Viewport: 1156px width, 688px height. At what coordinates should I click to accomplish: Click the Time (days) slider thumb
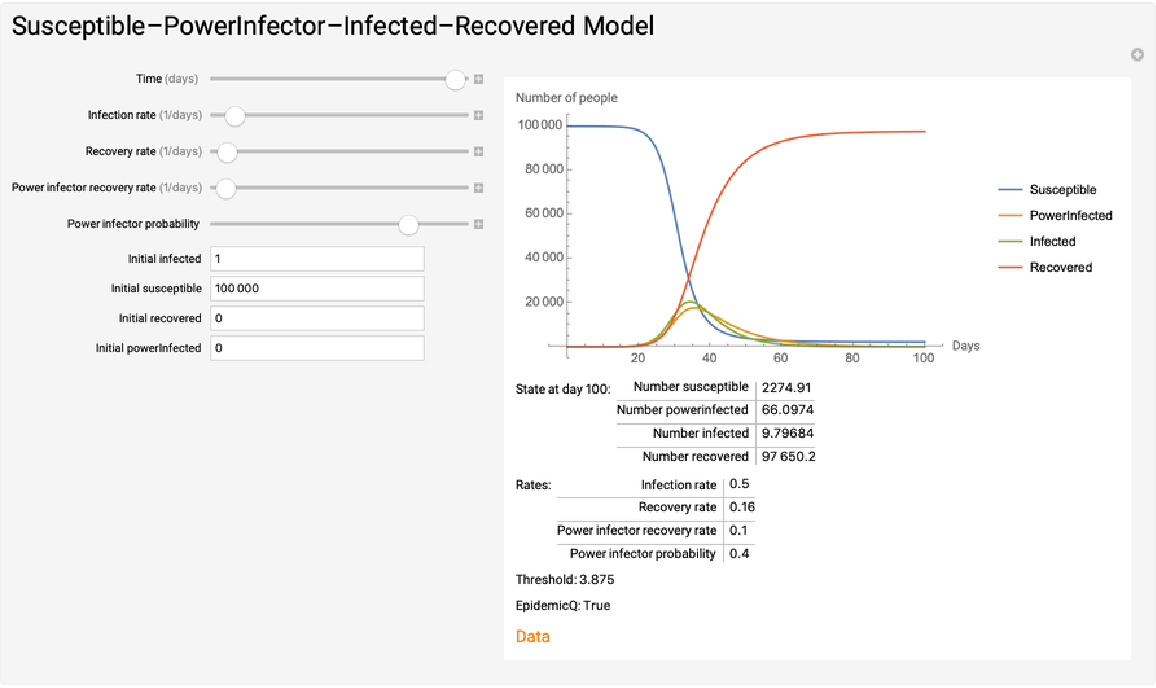(x=456, y=80)
